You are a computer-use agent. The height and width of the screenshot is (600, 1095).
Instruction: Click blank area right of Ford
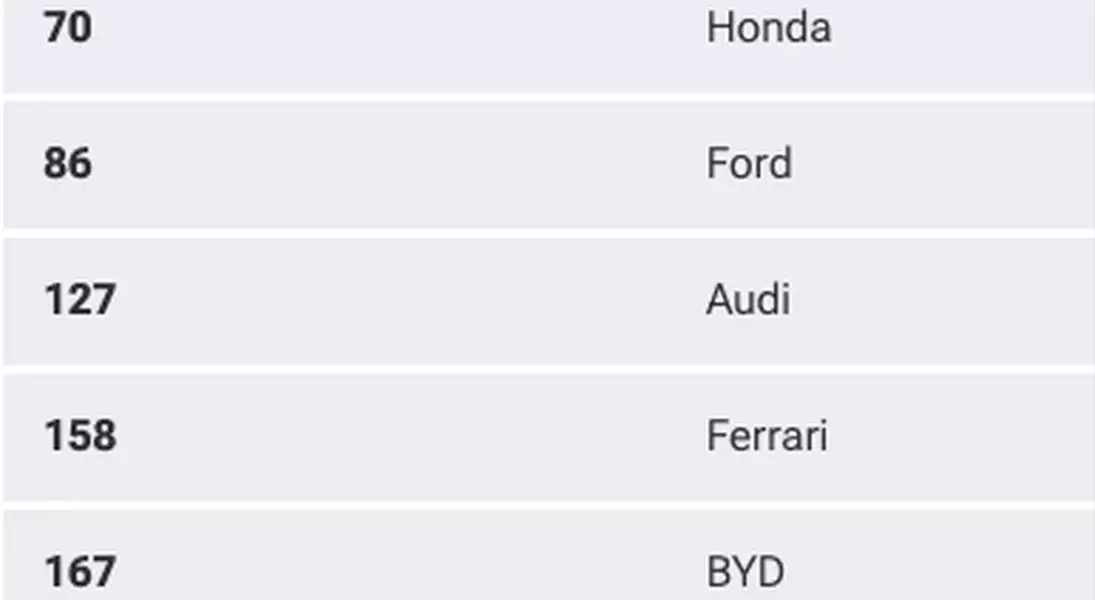click(943, 163)
